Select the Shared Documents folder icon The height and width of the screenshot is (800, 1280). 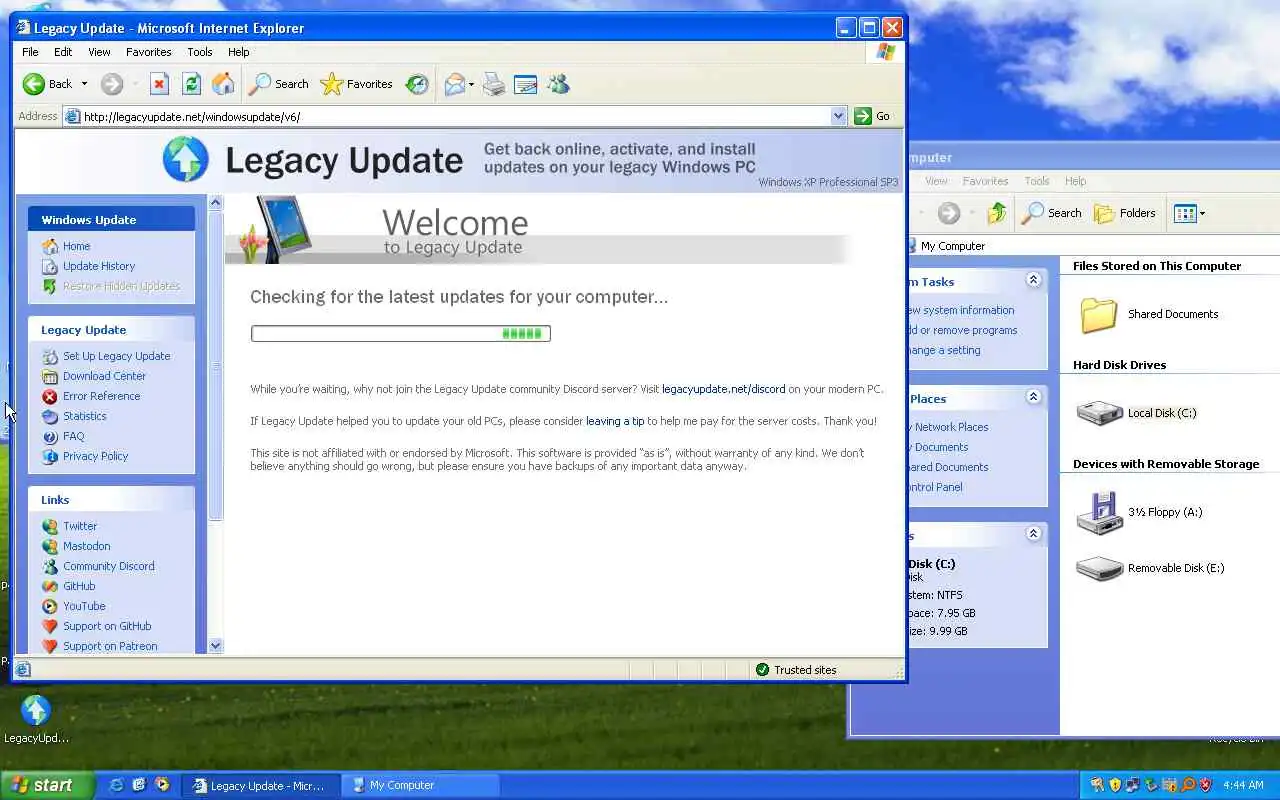[1098, 315]
